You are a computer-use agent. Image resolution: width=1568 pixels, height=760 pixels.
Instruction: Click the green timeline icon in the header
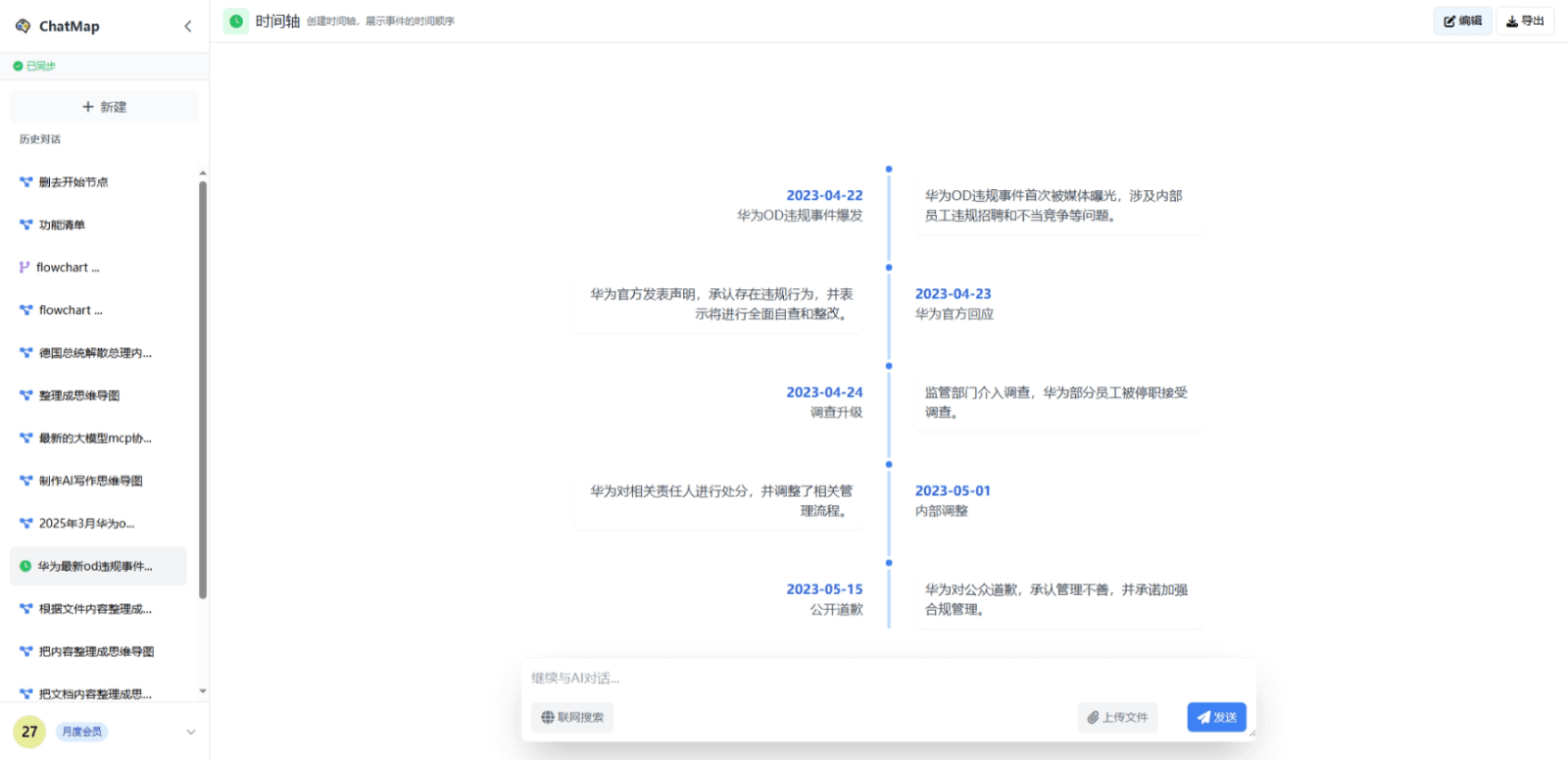236,22
